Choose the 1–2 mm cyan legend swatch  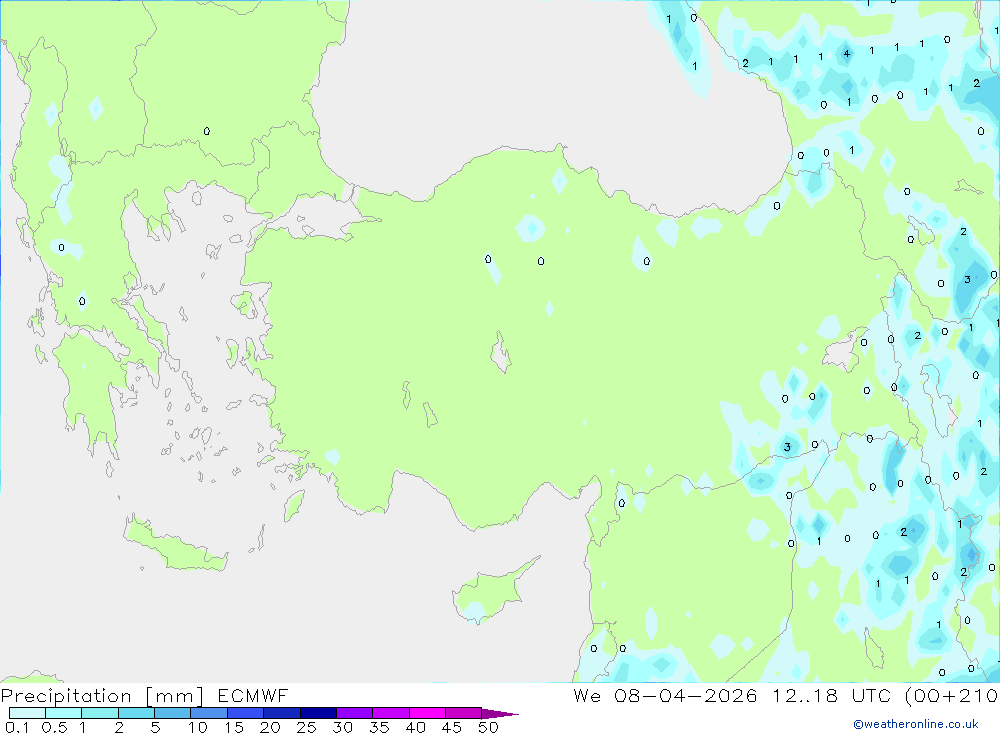coord(100,713)
